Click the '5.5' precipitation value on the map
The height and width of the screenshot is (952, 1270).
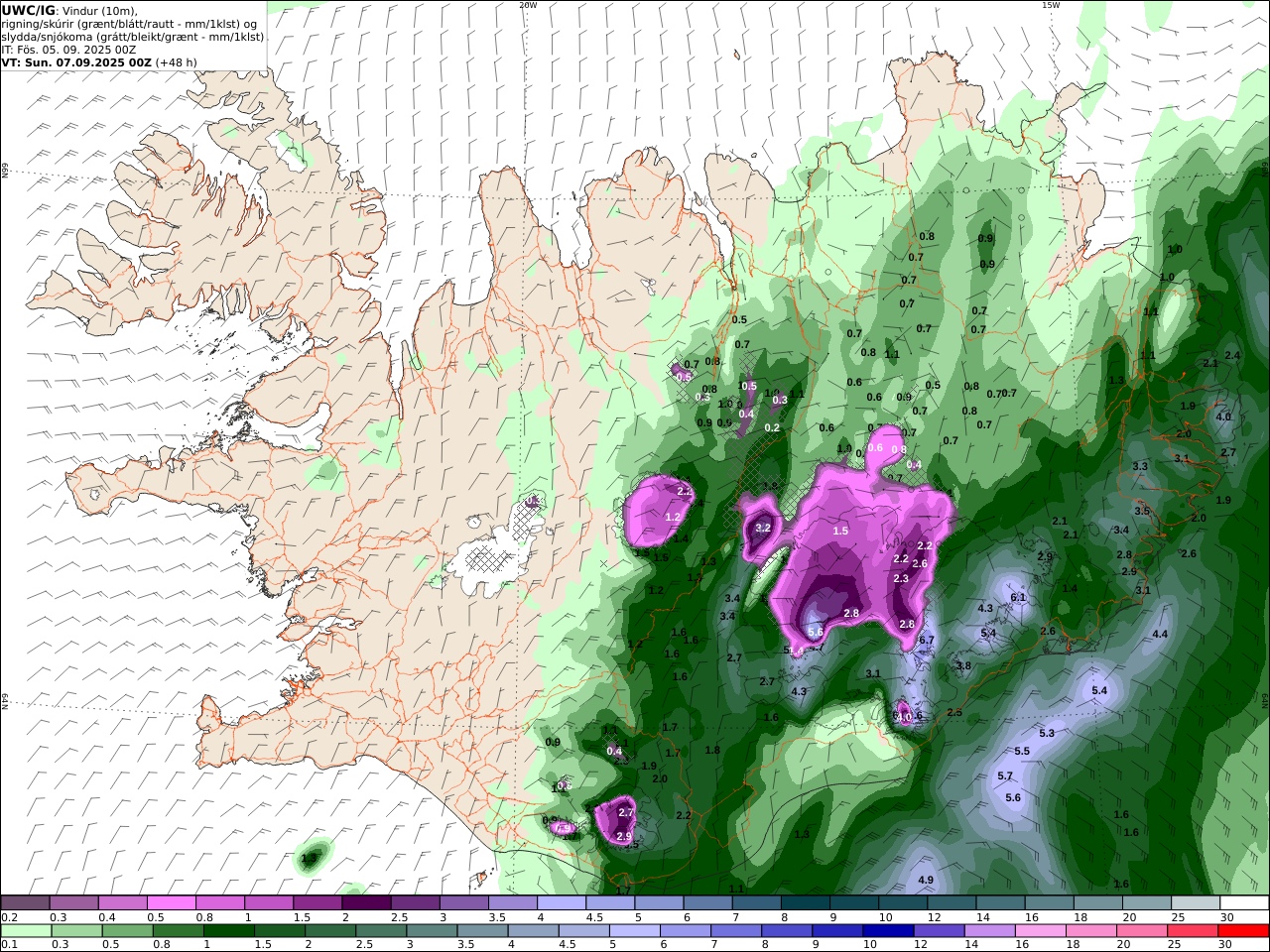click(x=1022, y=752)
